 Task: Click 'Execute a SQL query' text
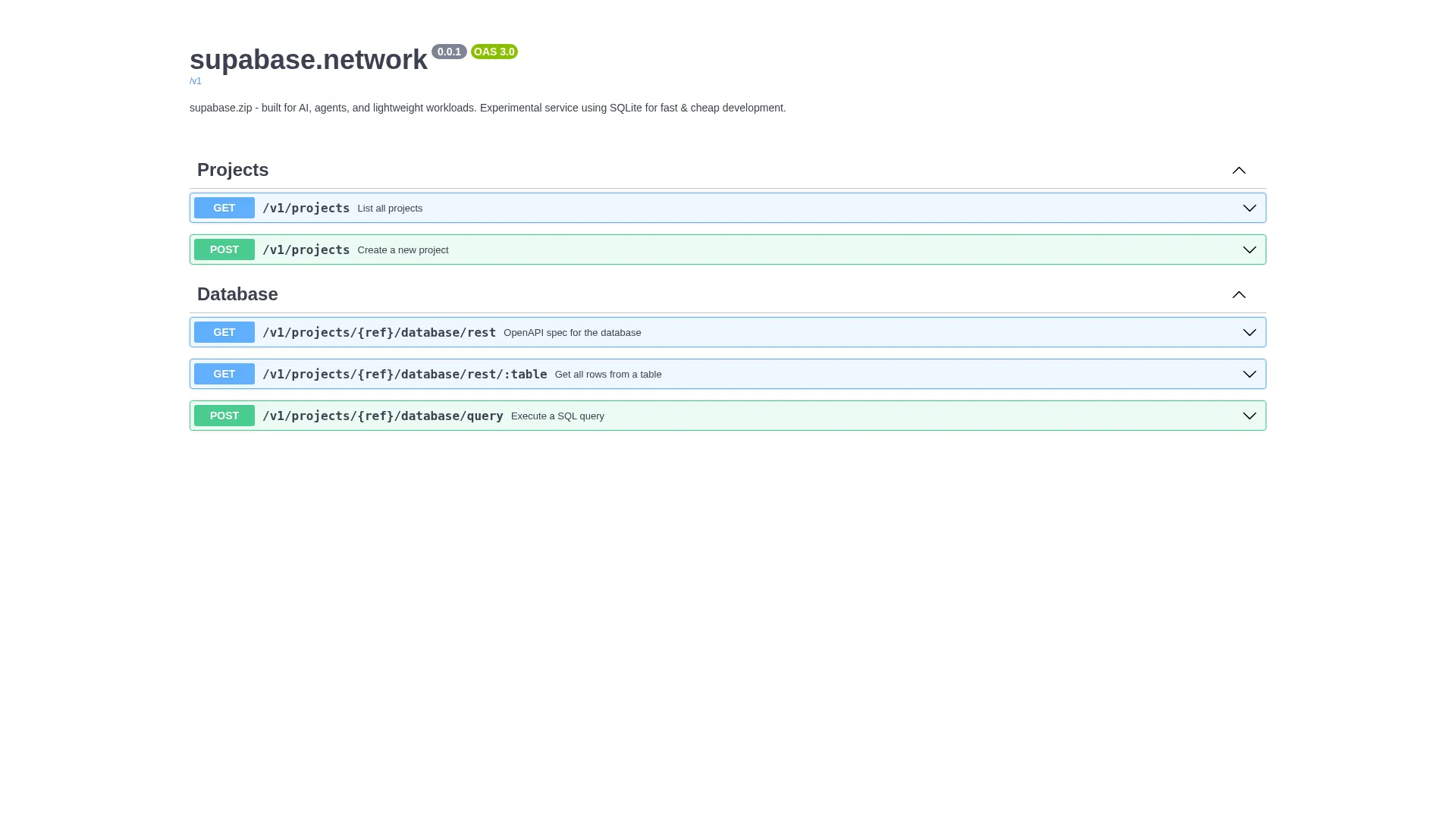[557, 416]
